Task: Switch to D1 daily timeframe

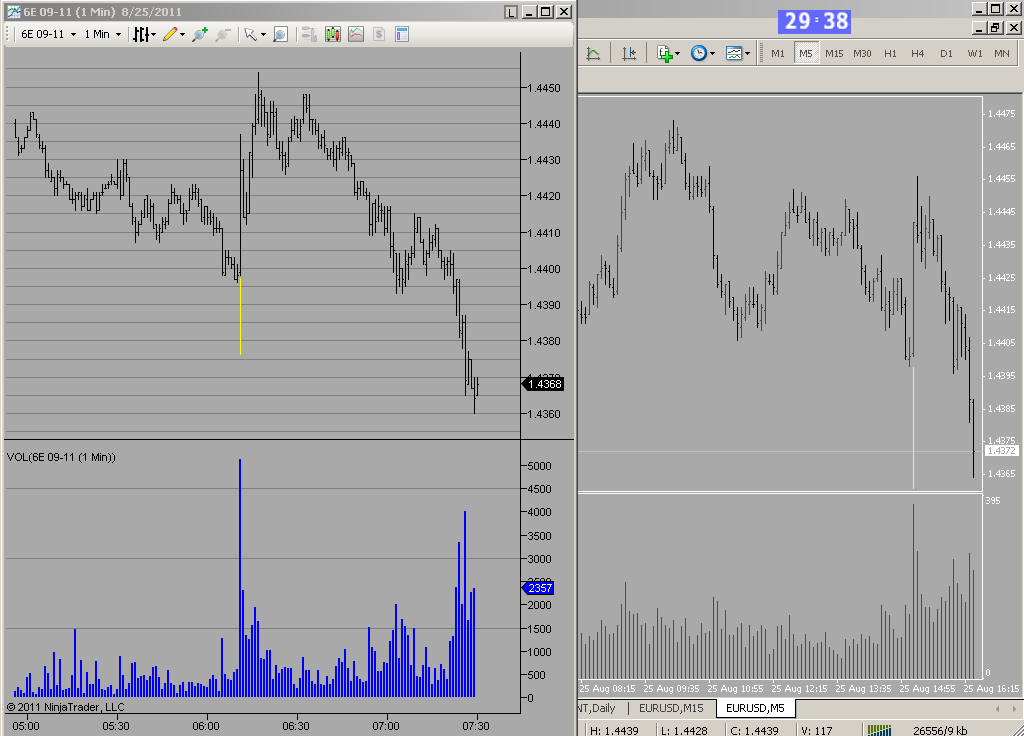Action: 946,54
